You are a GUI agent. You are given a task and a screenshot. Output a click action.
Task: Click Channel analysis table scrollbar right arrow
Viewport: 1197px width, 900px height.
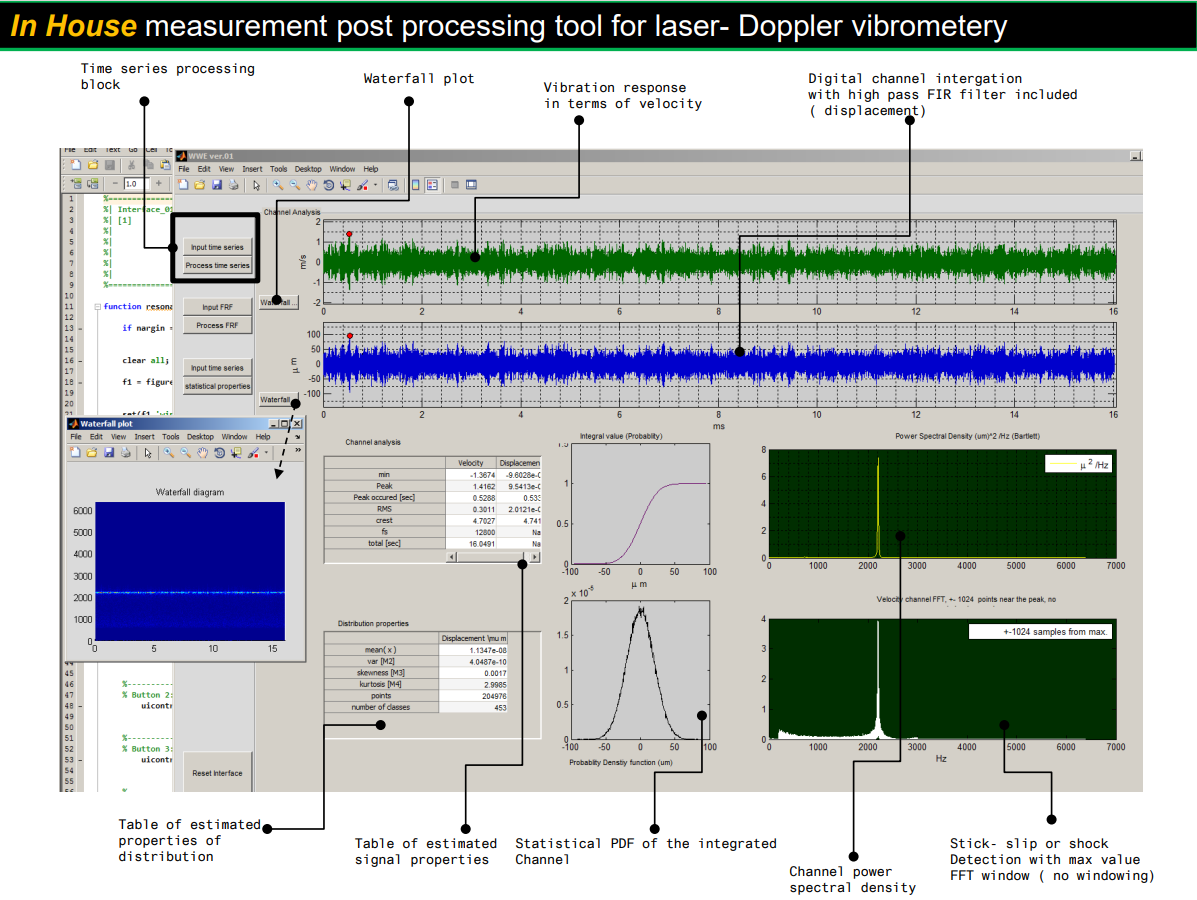(x=534, y=557)
